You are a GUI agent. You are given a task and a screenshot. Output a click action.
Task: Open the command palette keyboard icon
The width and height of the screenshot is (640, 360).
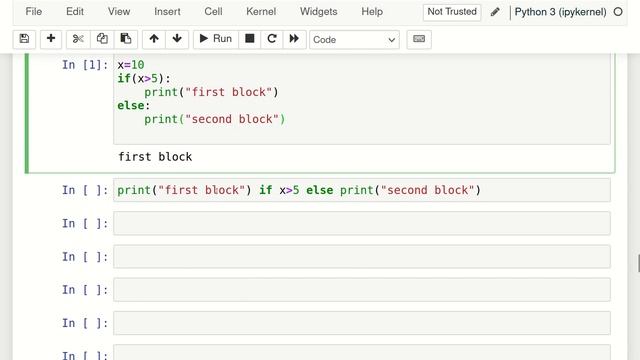tap(419, 39)
